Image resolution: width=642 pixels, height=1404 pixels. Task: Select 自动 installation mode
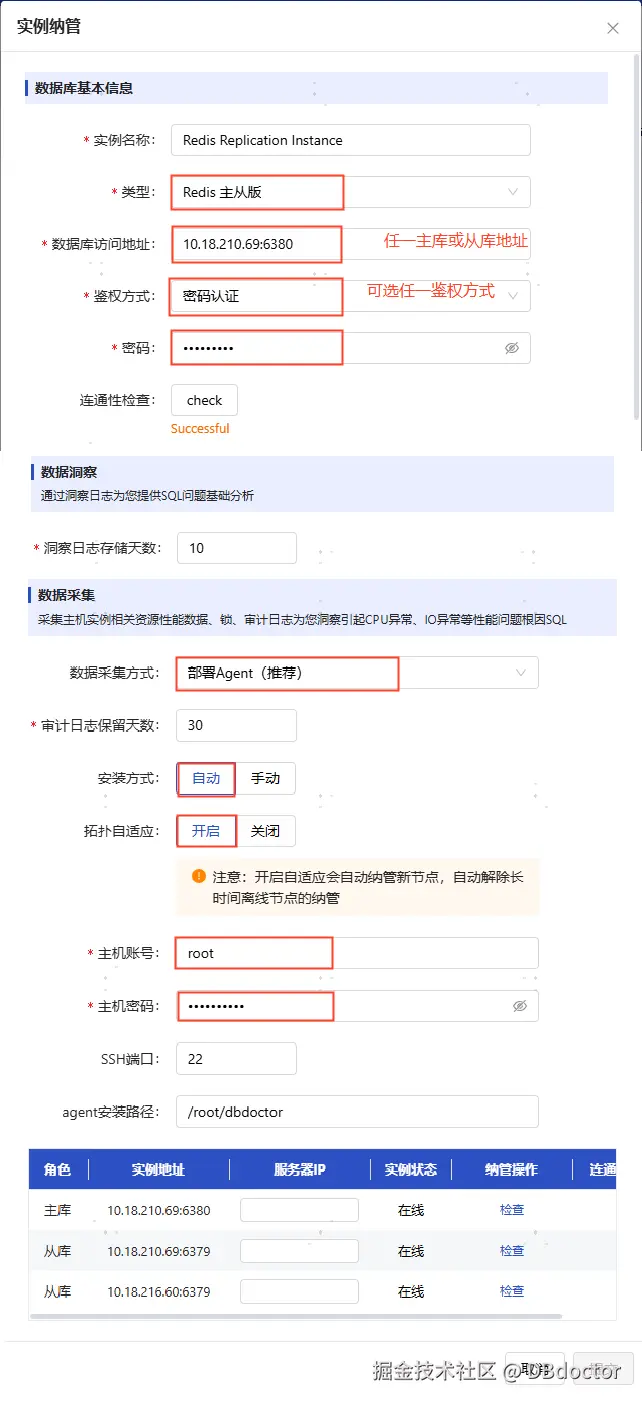[x=206, y=778]
